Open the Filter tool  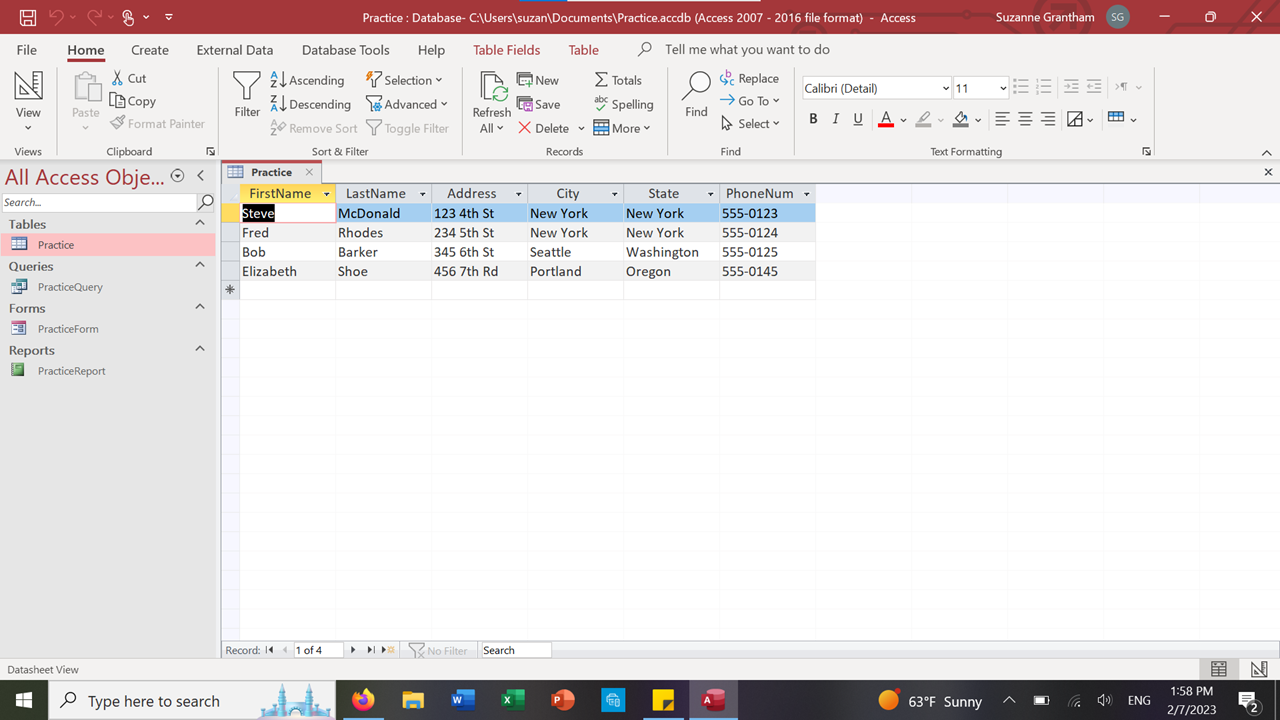coord(247,95)
